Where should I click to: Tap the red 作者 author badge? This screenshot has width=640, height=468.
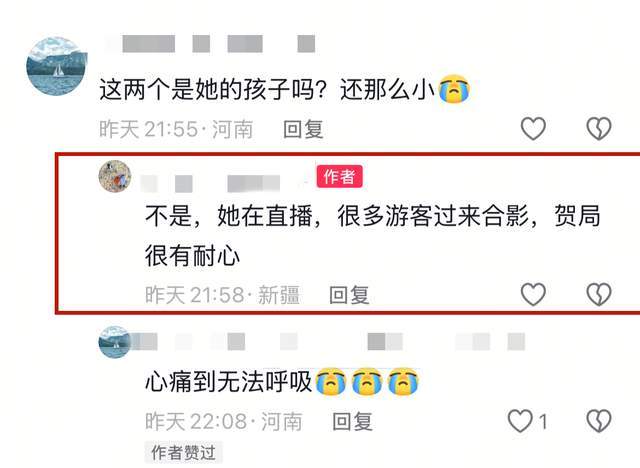click(x=339, y=177)
